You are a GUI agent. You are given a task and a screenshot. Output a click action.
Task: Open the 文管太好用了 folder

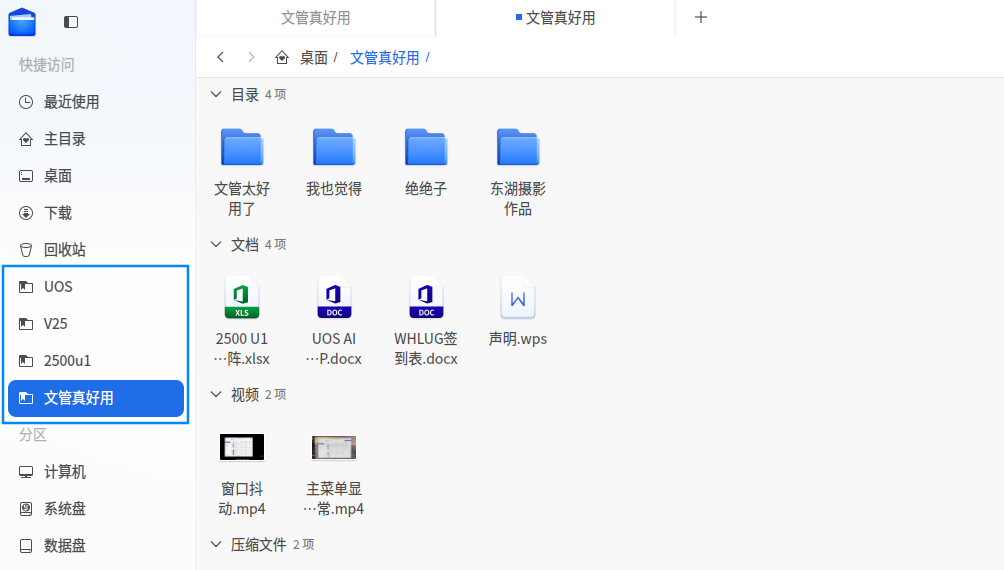click(242, 148)
